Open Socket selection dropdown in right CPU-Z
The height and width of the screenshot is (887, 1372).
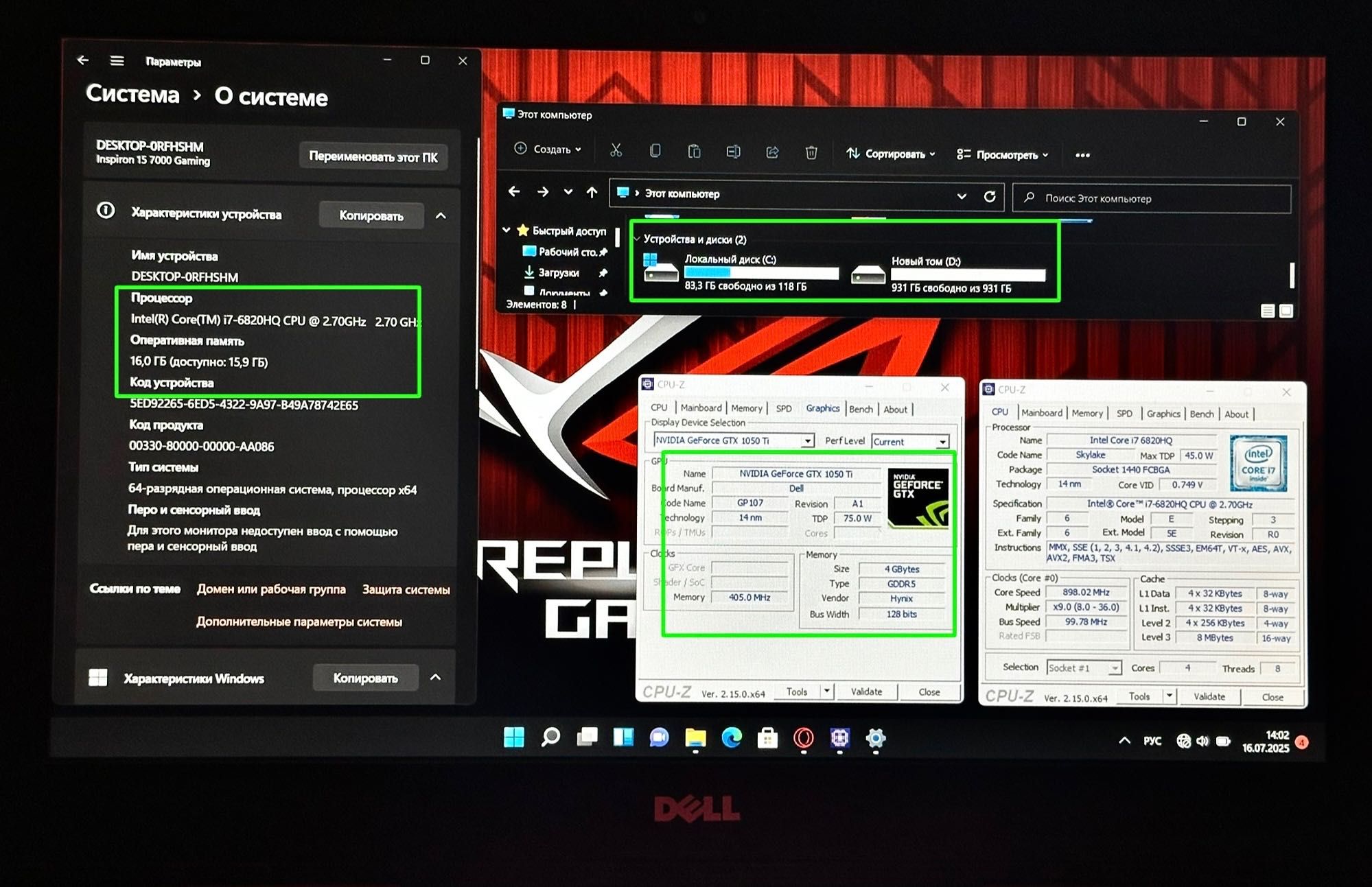[1115, 668]
